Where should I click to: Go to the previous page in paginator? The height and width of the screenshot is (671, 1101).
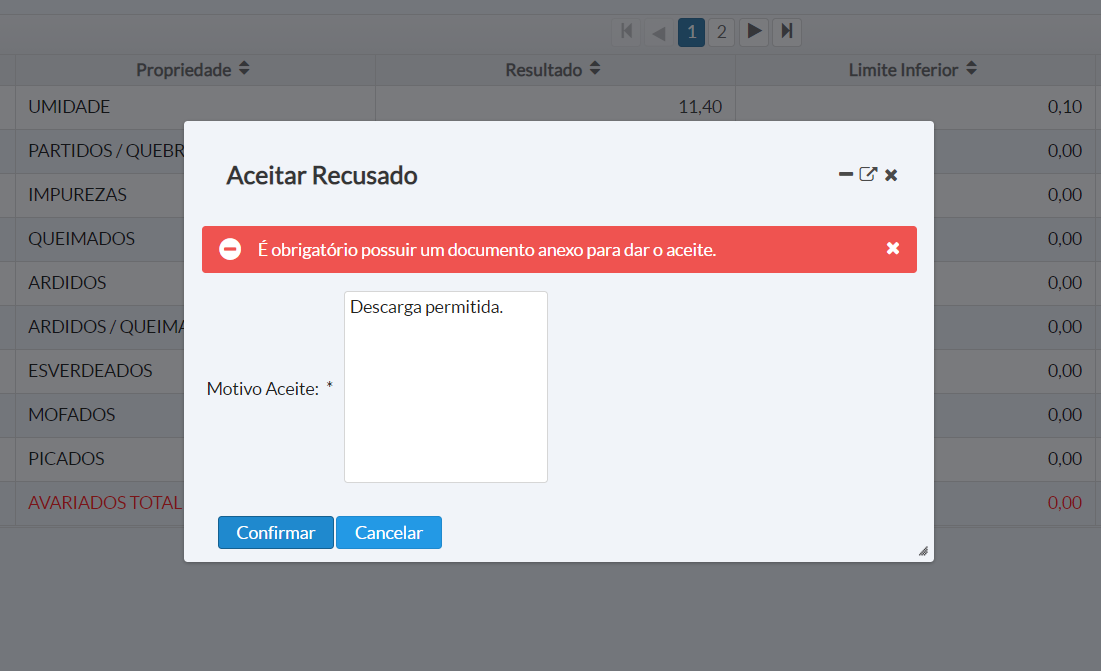click(658, 32)
